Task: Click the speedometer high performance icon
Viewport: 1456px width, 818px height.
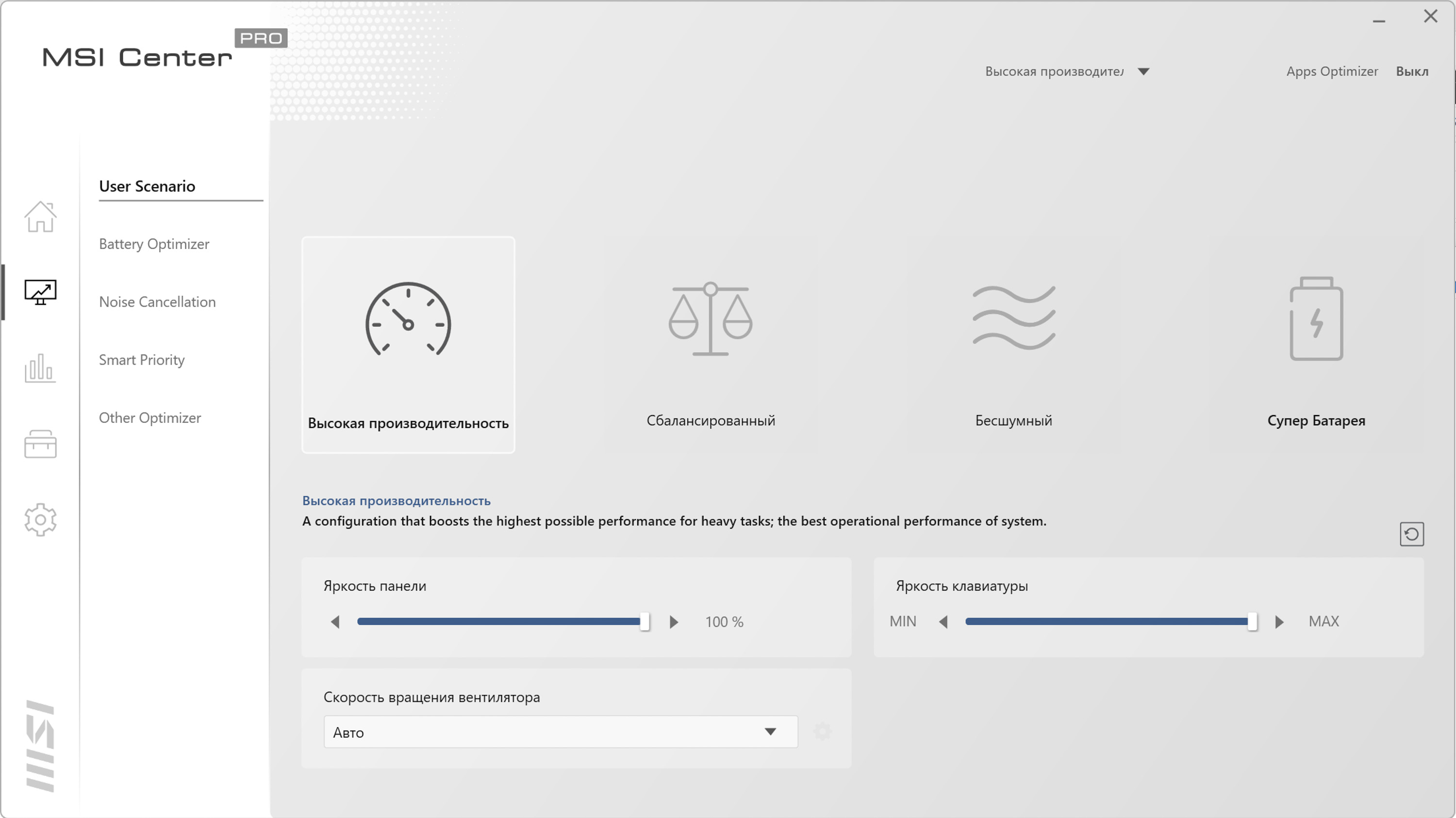Action: [x=408, y=319]
